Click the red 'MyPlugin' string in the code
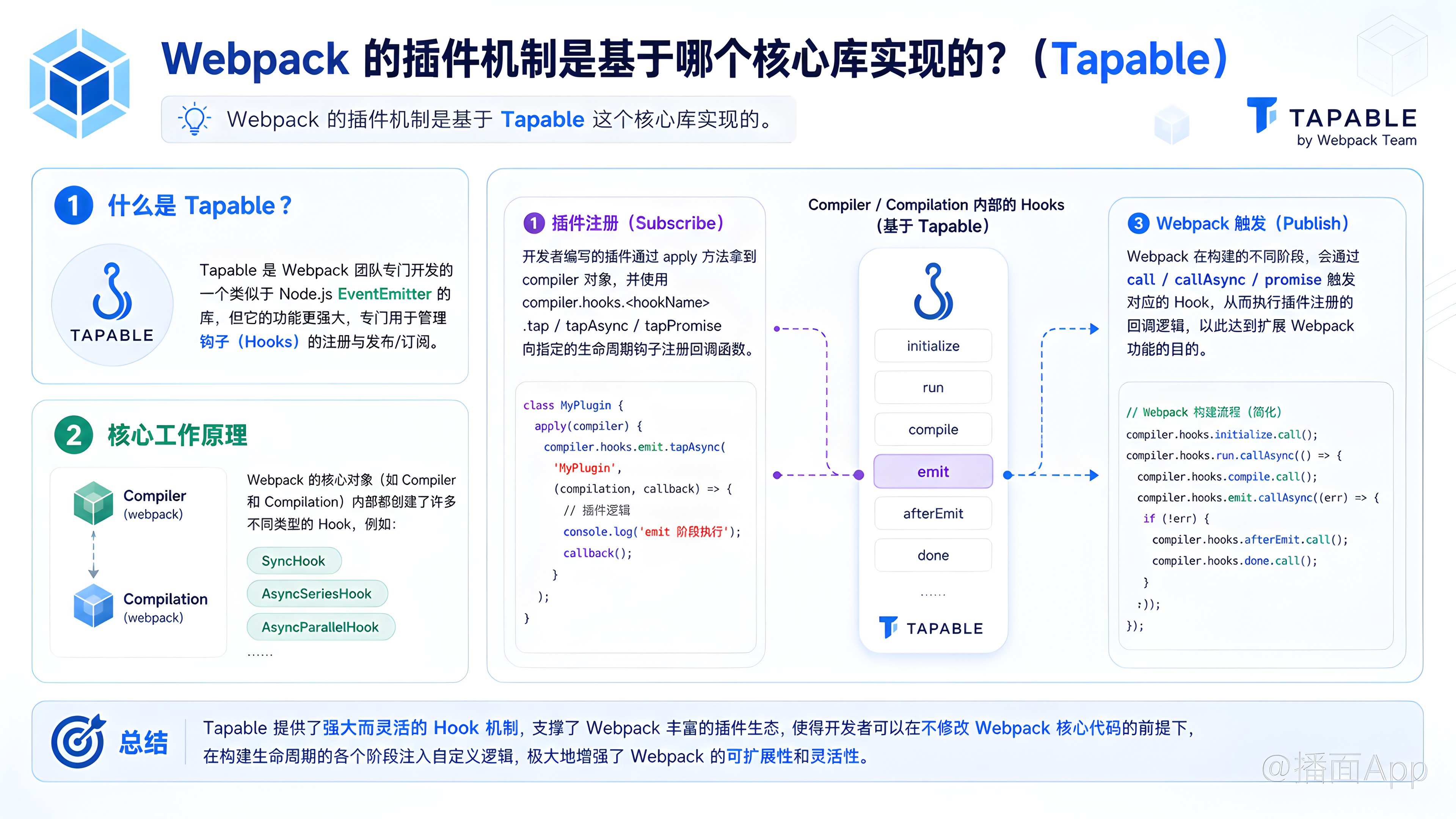Viewport: 1456px width, 819px height. pos(584,468)
